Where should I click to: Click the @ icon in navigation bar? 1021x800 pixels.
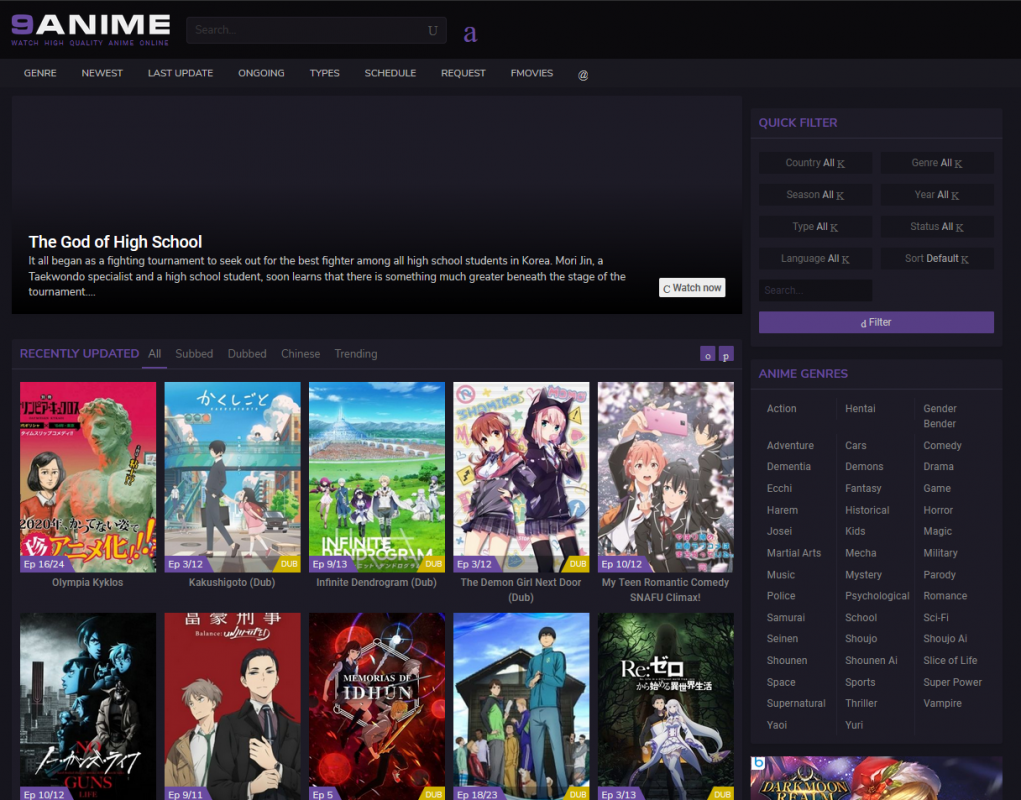(583, 75)
